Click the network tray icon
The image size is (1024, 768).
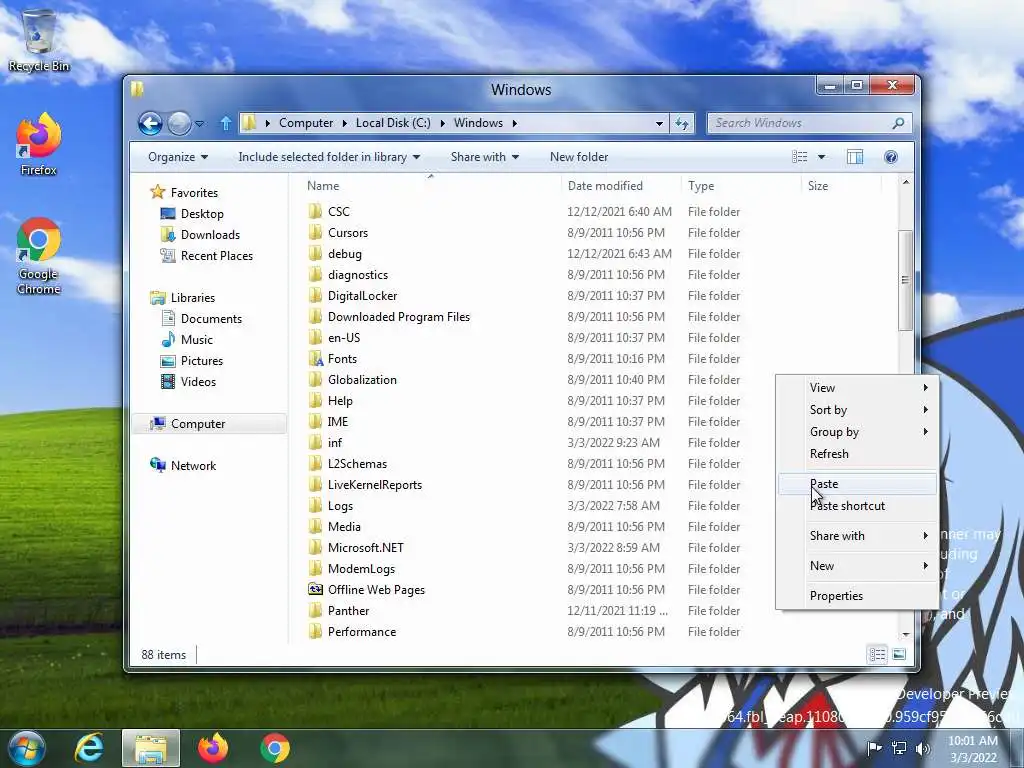899,748
